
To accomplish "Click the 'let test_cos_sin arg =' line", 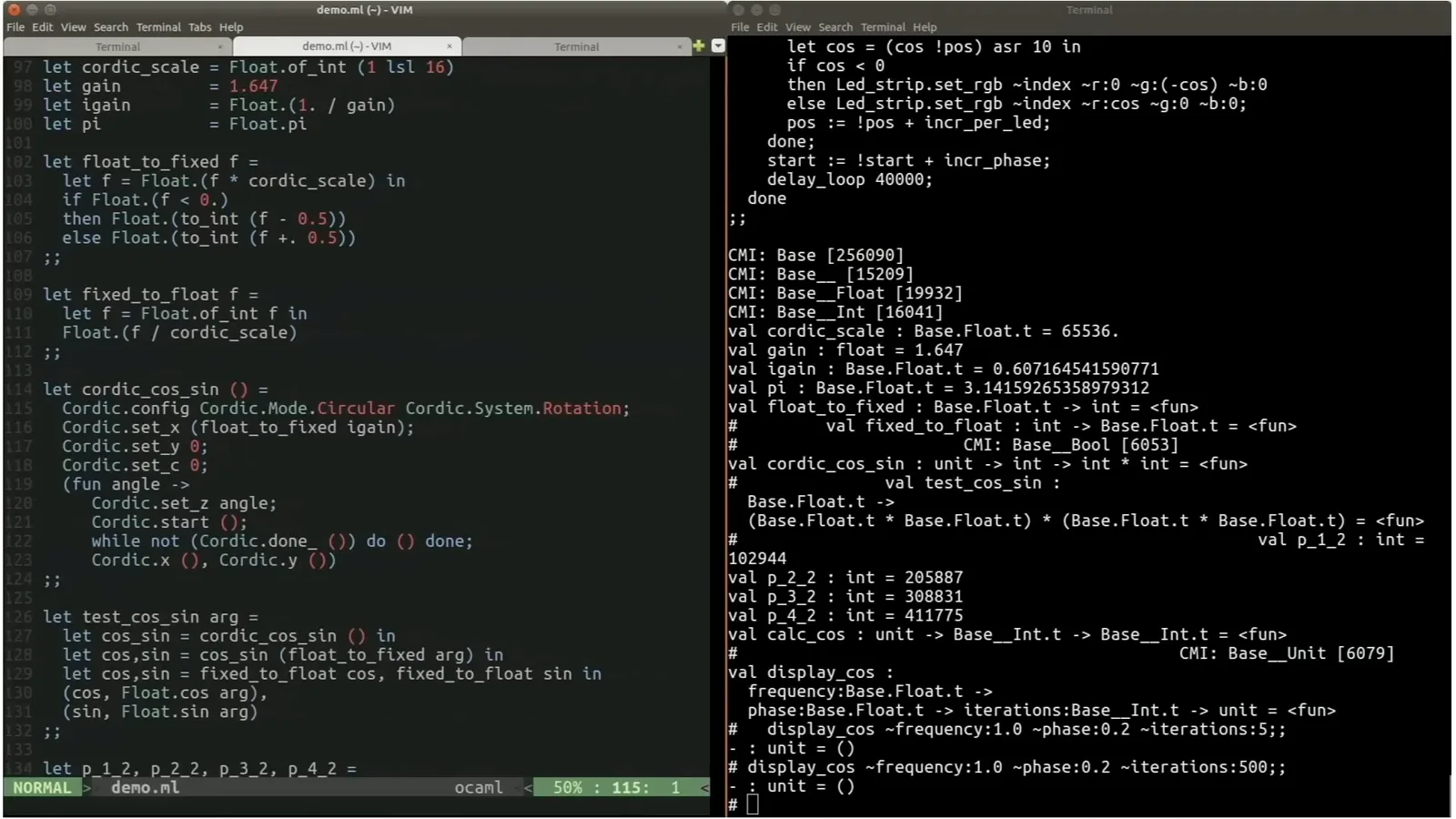I will (x=150, y=617).
